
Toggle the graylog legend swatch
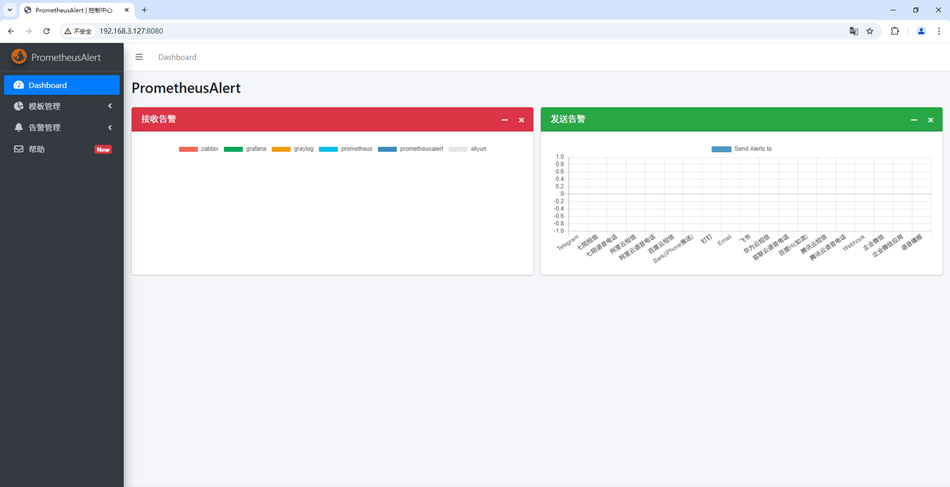281,149
